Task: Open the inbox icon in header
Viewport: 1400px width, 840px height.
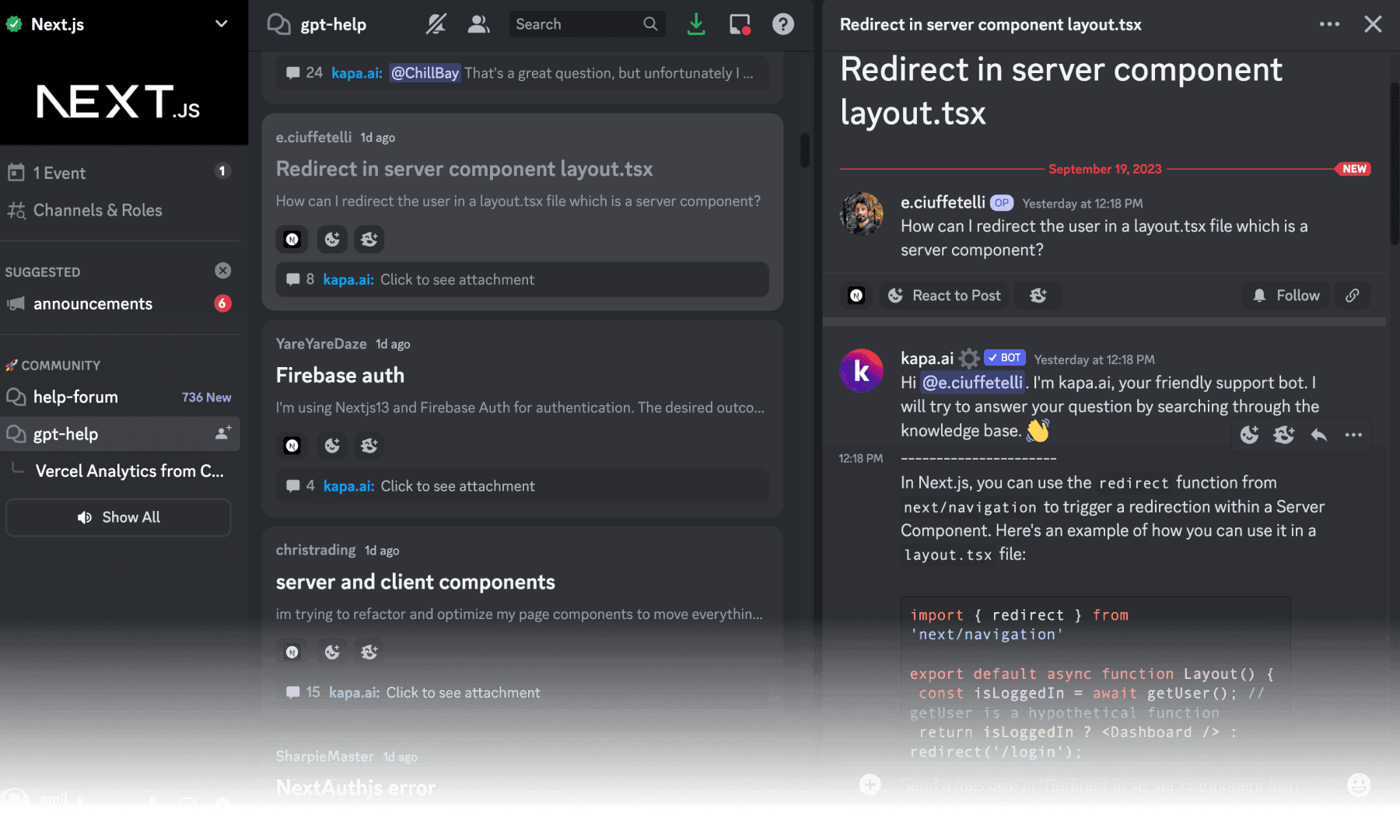Action: click(x=740, y=24)
